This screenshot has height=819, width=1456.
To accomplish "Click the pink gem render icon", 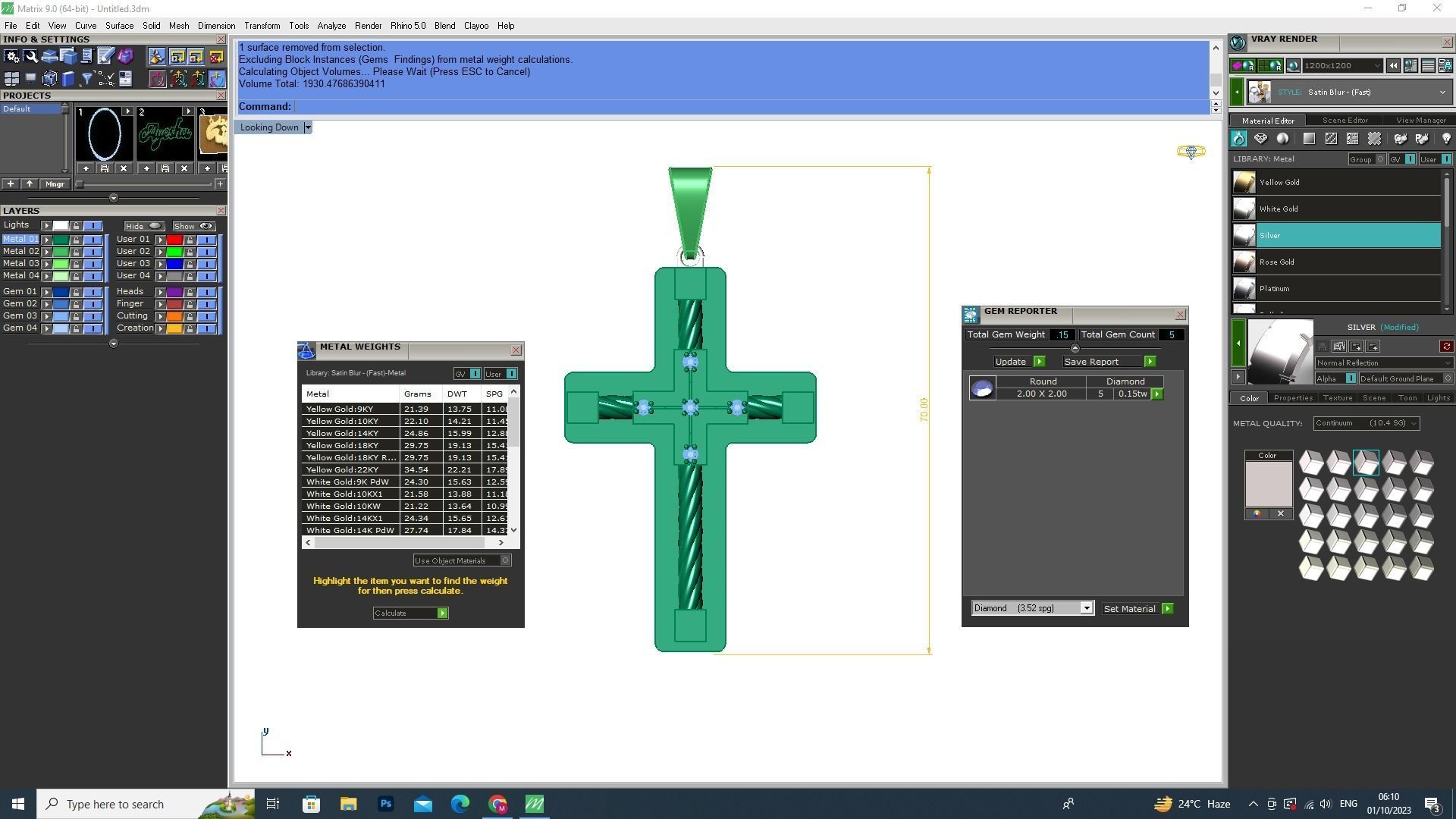I will (x=1243, y=66).
